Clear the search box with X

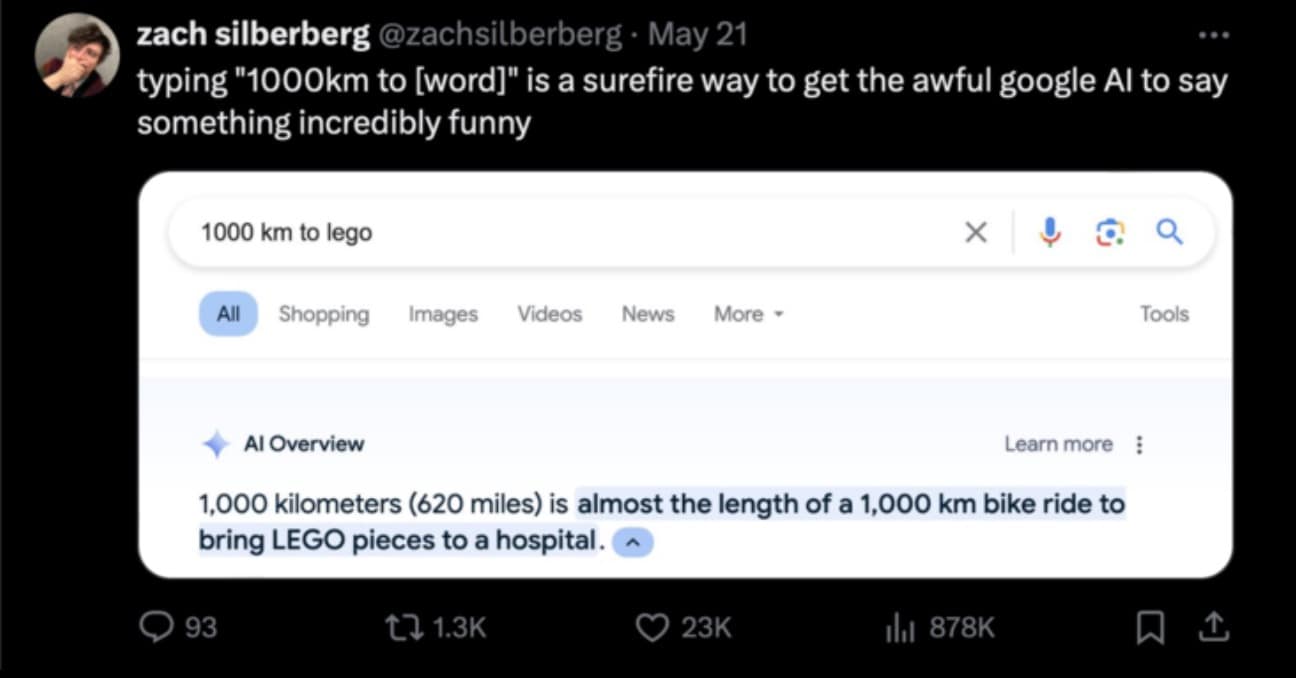click(x=976, y=233)
